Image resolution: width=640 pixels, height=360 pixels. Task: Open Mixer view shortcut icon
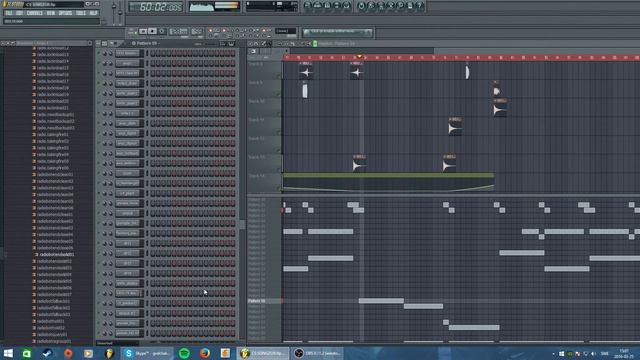pos(347,6)
